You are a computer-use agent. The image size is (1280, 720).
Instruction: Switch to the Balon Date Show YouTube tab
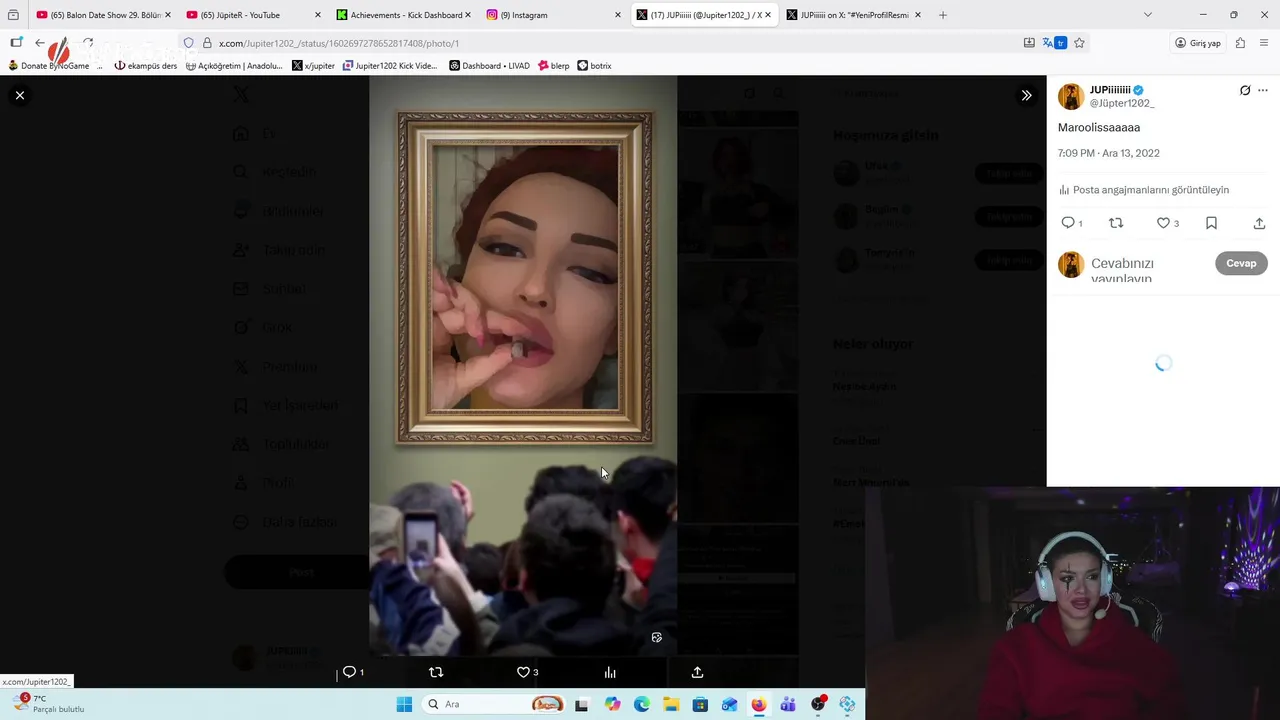[x=104, y=15]
